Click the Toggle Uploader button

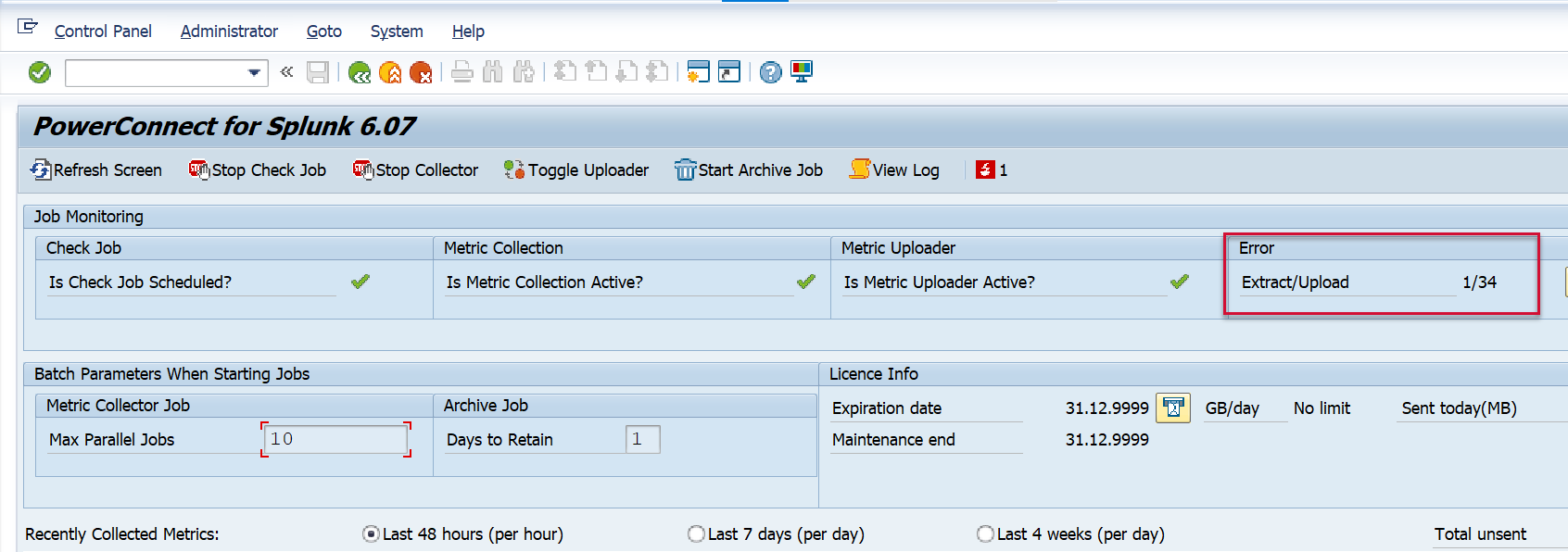[576, 169]
